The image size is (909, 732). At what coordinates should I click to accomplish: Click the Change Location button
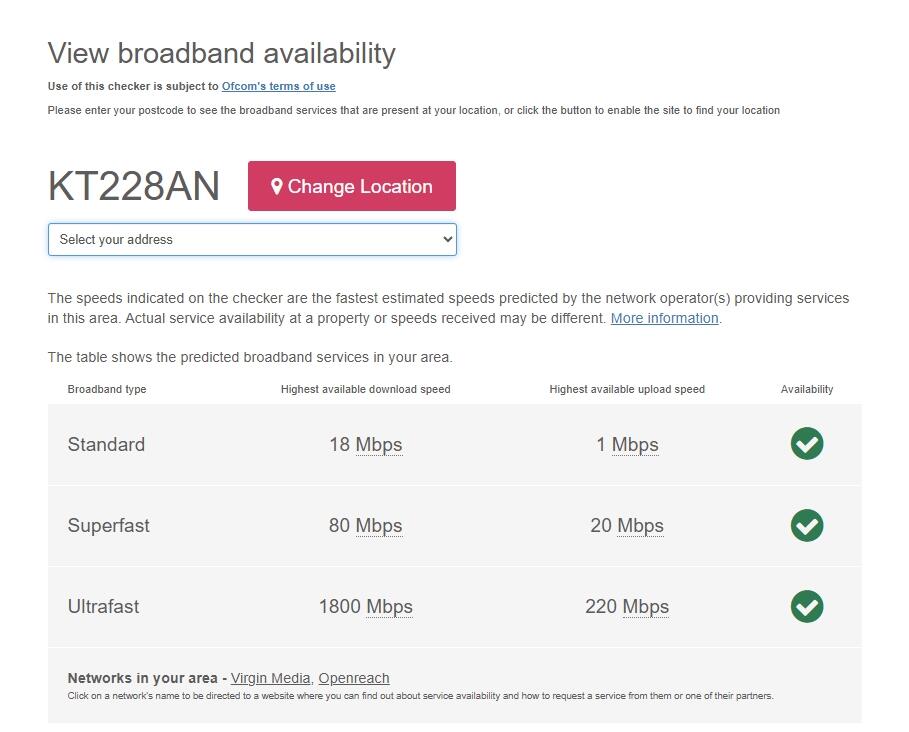[x=351, y=185]
